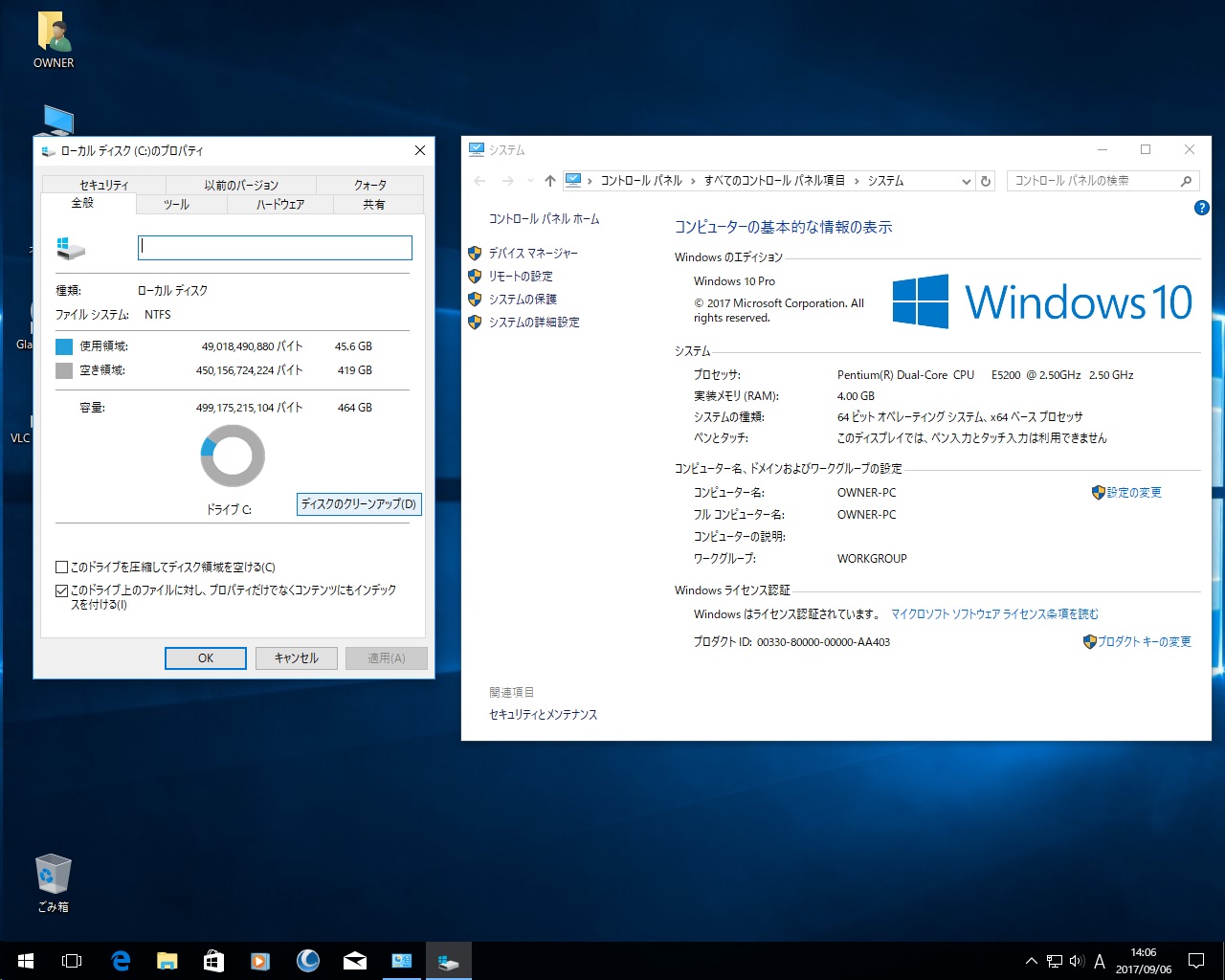Open the Microsoft Store taskbar icon
Viewport: 1225px width, 980px height.
coord(213,961)
